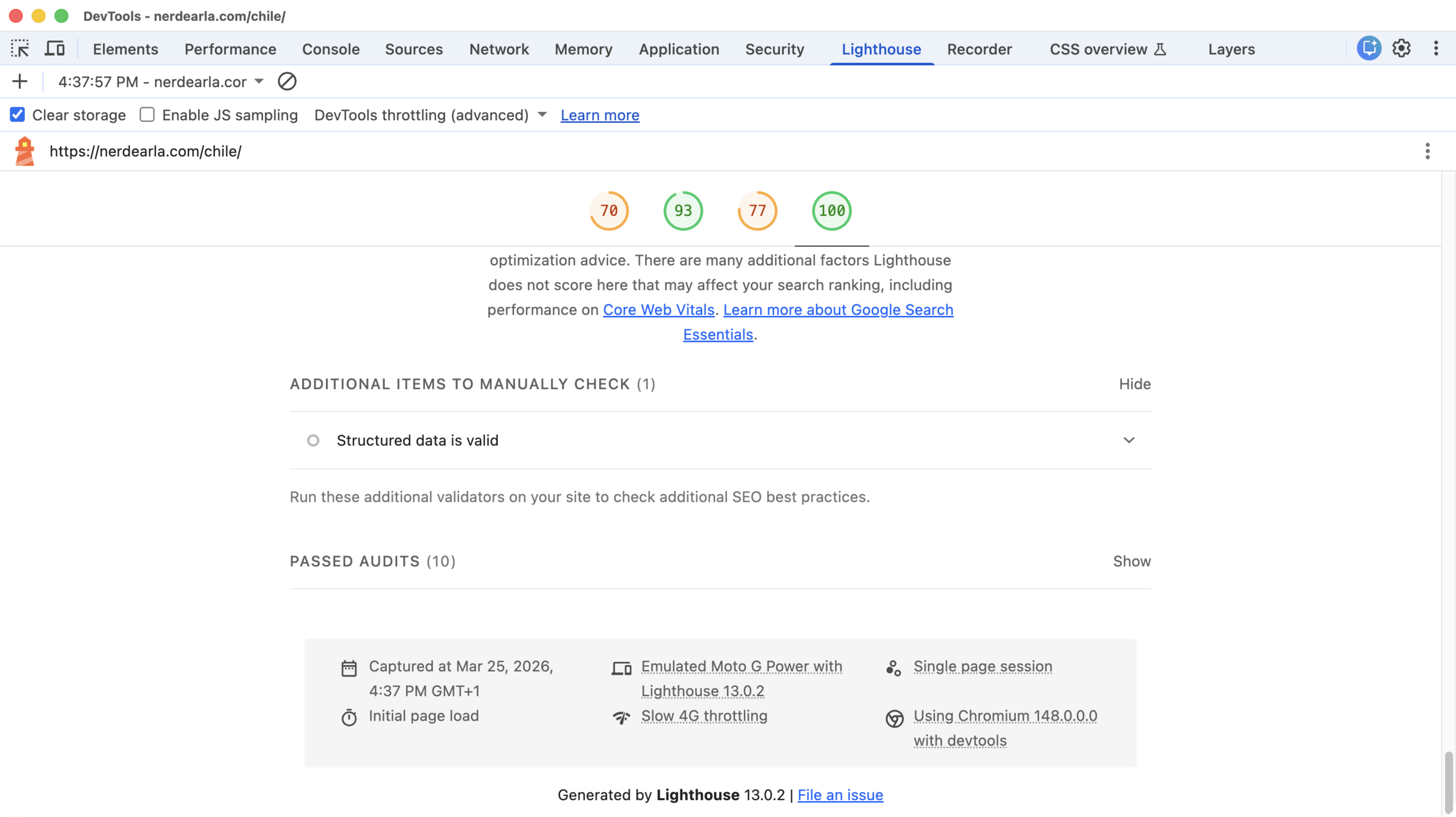Toggle the device toolbar icon
The image size is (1456, 817).
click(x=54, y=48)
